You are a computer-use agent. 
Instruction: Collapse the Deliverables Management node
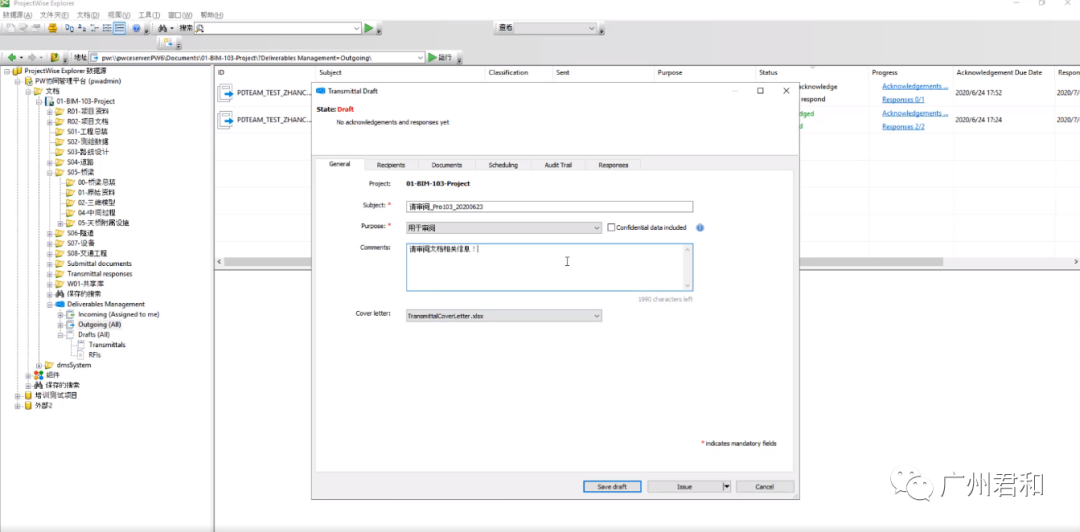pos(50,304)
